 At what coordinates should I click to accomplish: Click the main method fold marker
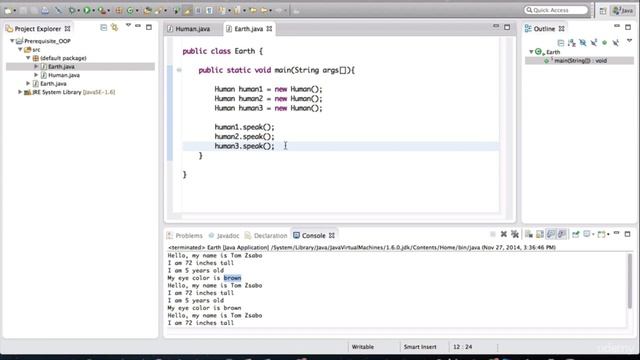[x=179, y=70]
